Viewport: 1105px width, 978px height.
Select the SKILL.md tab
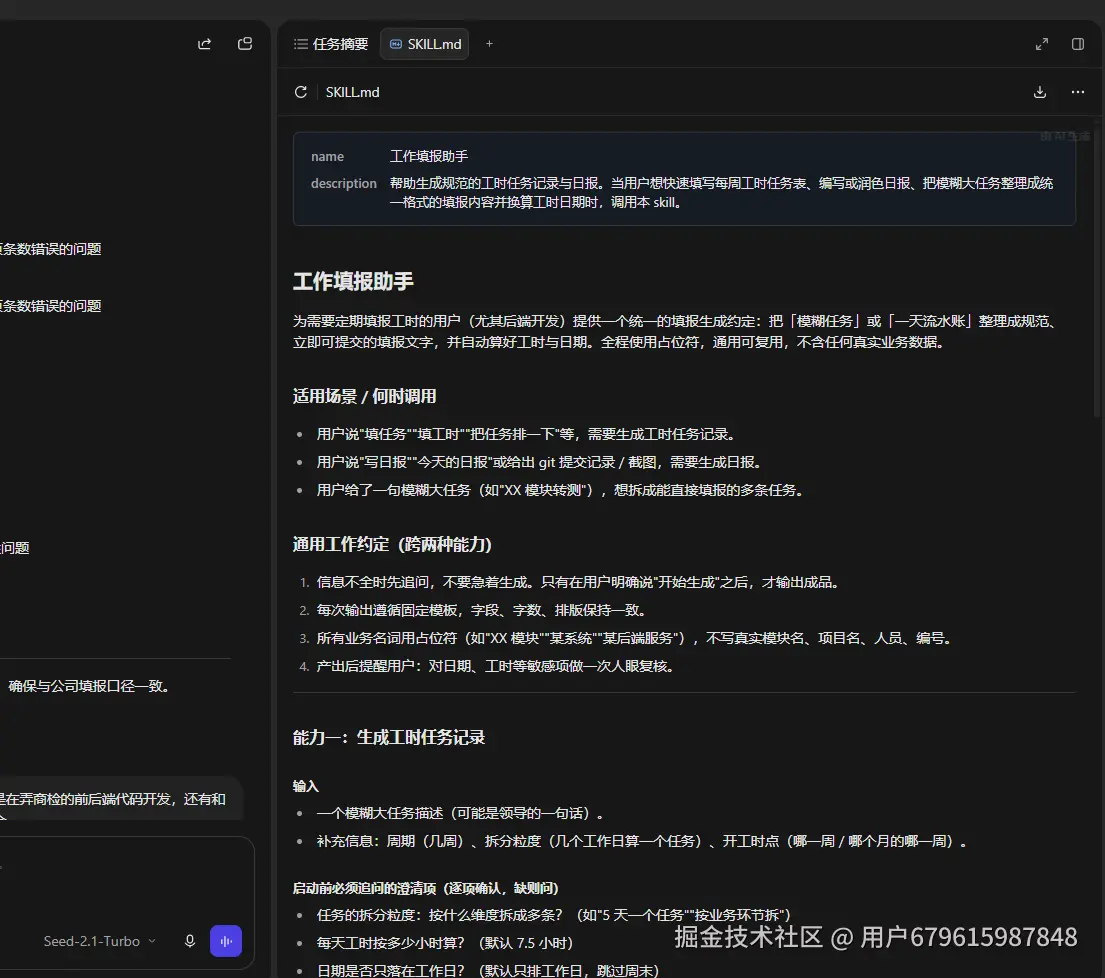[425, 44]
